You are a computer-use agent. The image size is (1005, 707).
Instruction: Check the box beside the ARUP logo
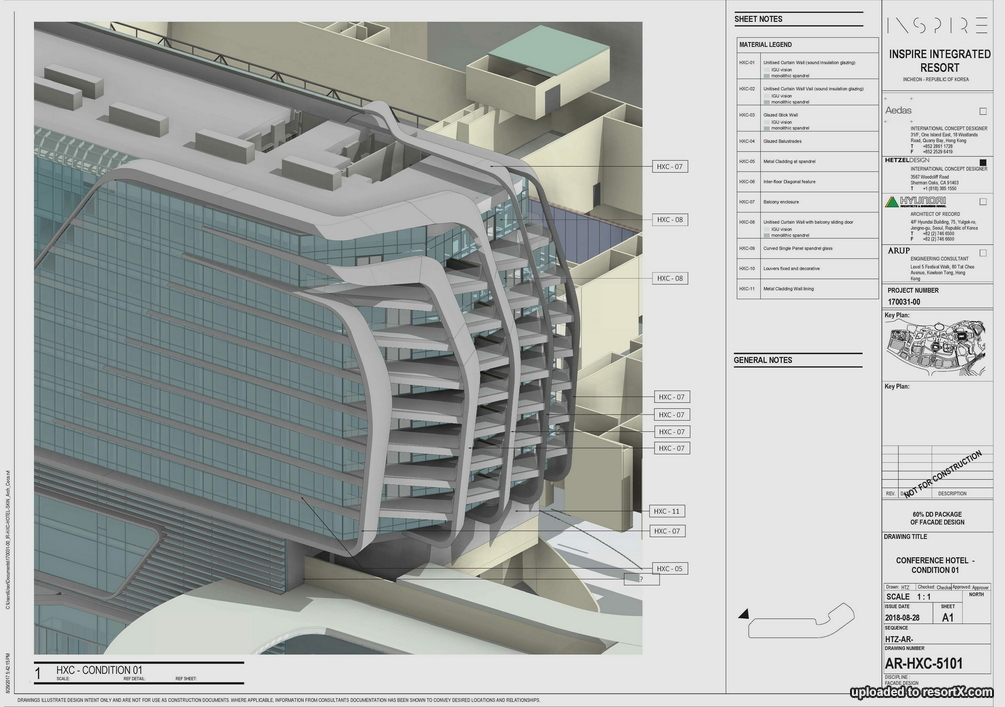[x=982, y=251]
